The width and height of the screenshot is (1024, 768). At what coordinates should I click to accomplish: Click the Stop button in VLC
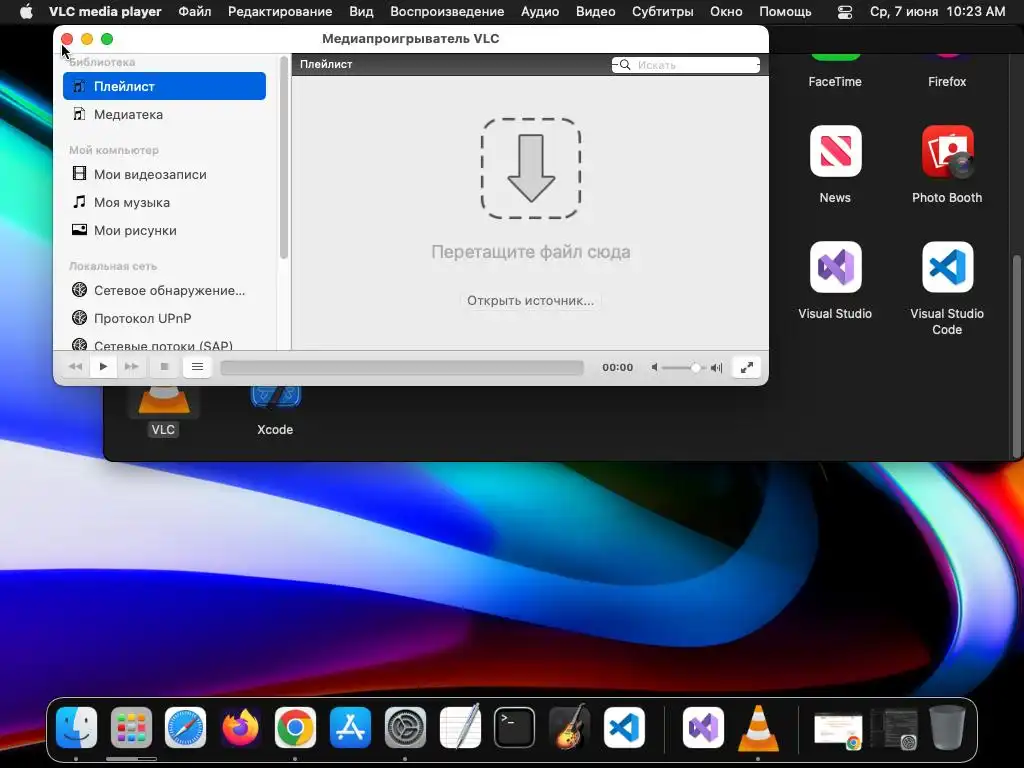coord(165,367)
